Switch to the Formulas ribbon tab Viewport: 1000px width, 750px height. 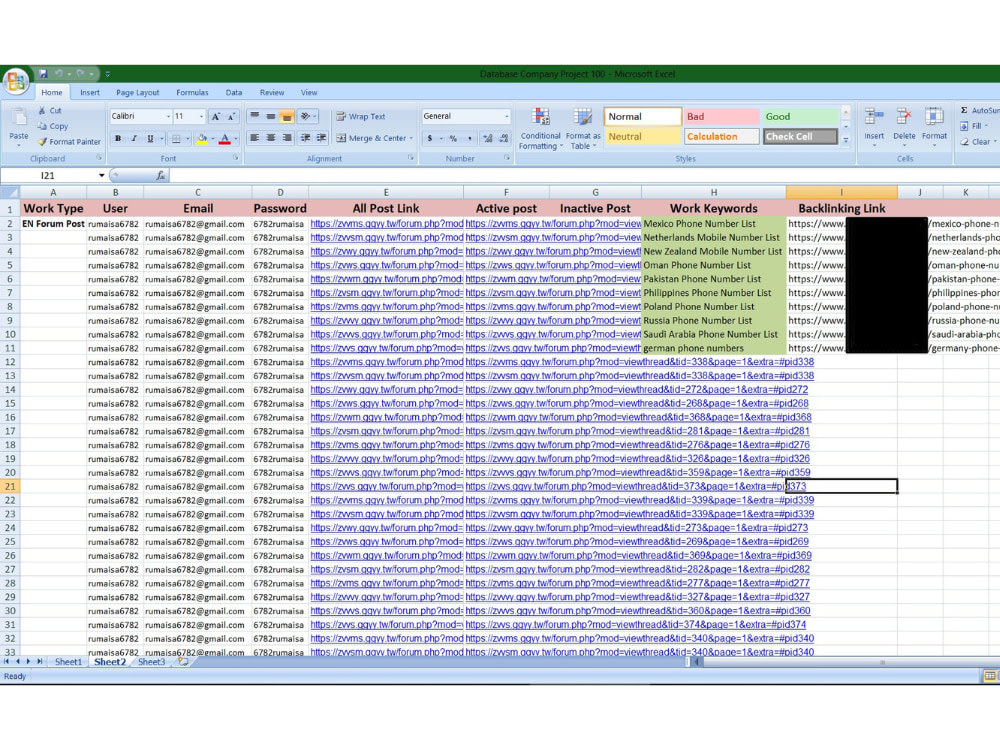pos(192,92)
